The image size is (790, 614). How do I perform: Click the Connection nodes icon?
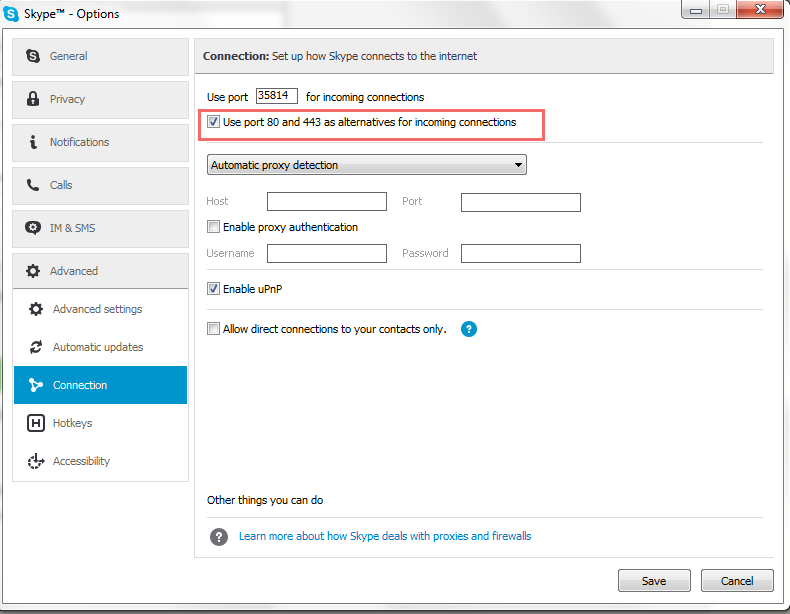click(36, 385)
